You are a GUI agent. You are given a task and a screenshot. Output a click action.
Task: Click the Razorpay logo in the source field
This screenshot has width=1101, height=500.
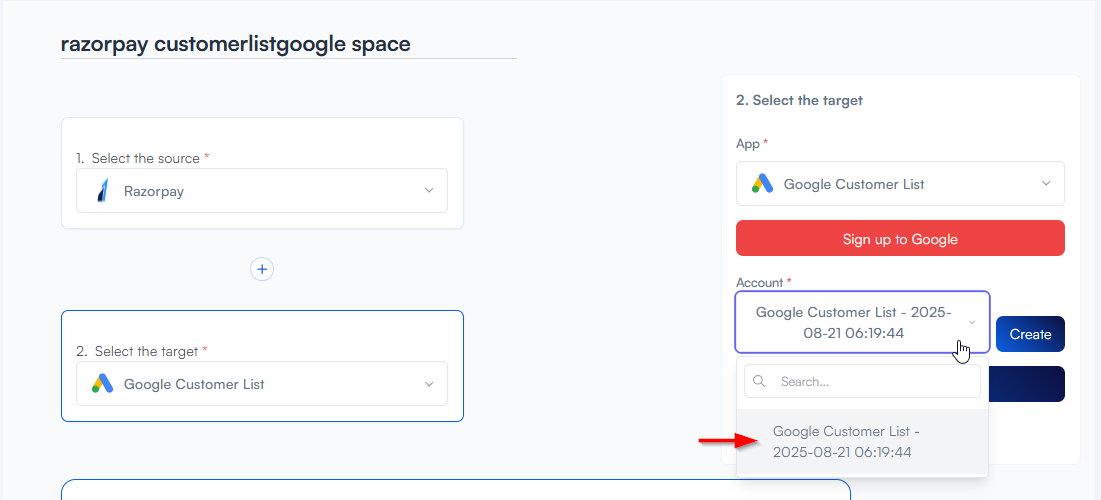(x=102, y=190)
